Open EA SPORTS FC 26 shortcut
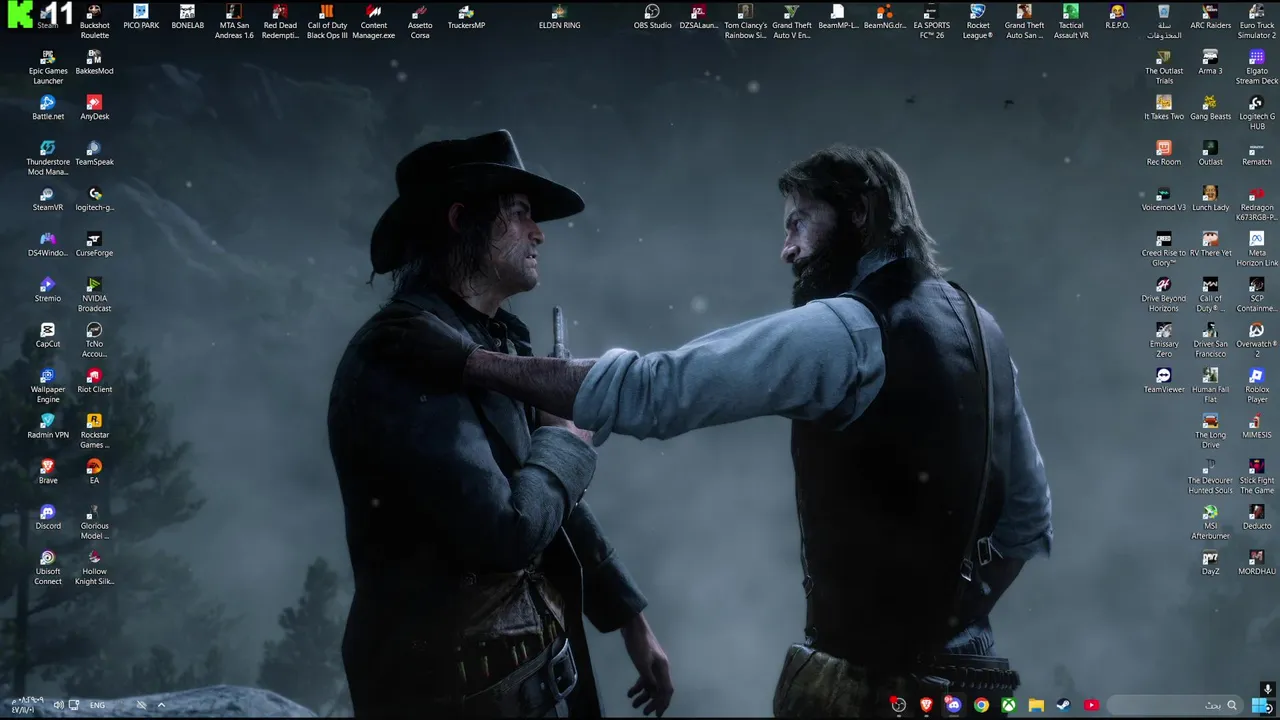The width and height of the screenshot is (1280, 720). (x=931, y=20)
